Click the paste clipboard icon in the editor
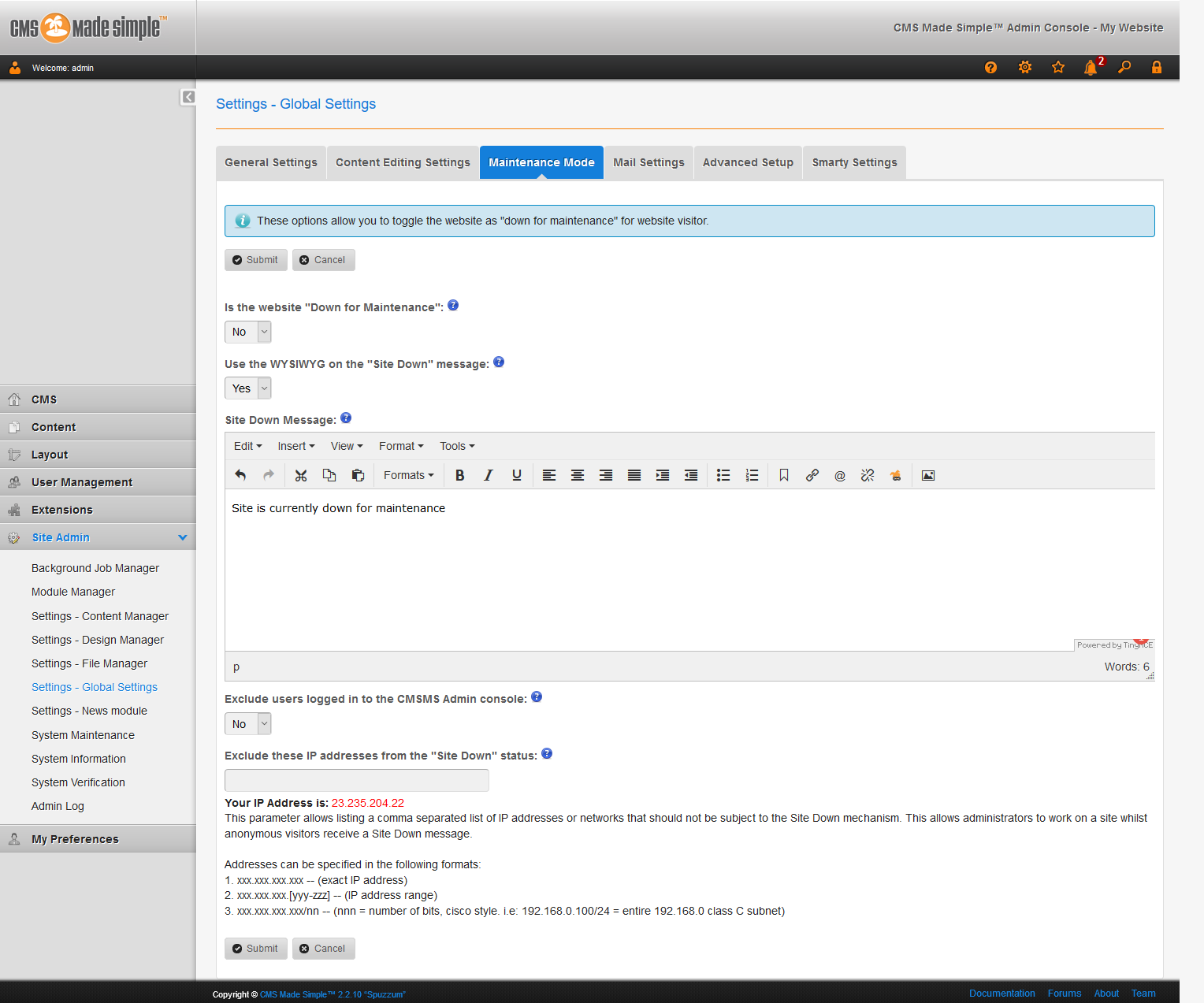The image size is (1204, 1003). click(358, 475)
